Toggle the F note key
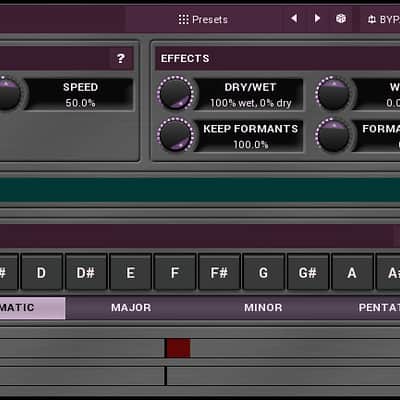 point(175,272)
